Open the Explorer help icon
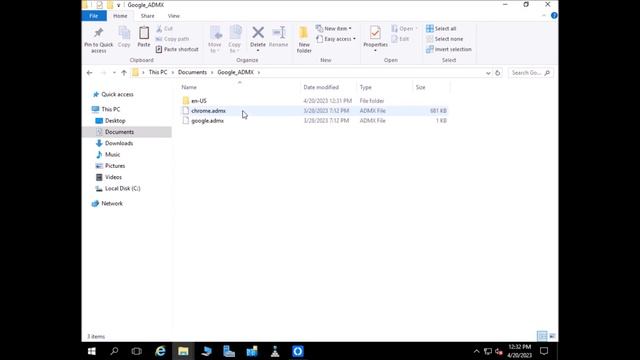This screenshot has height=360, width=640. (x=554, y=16)
